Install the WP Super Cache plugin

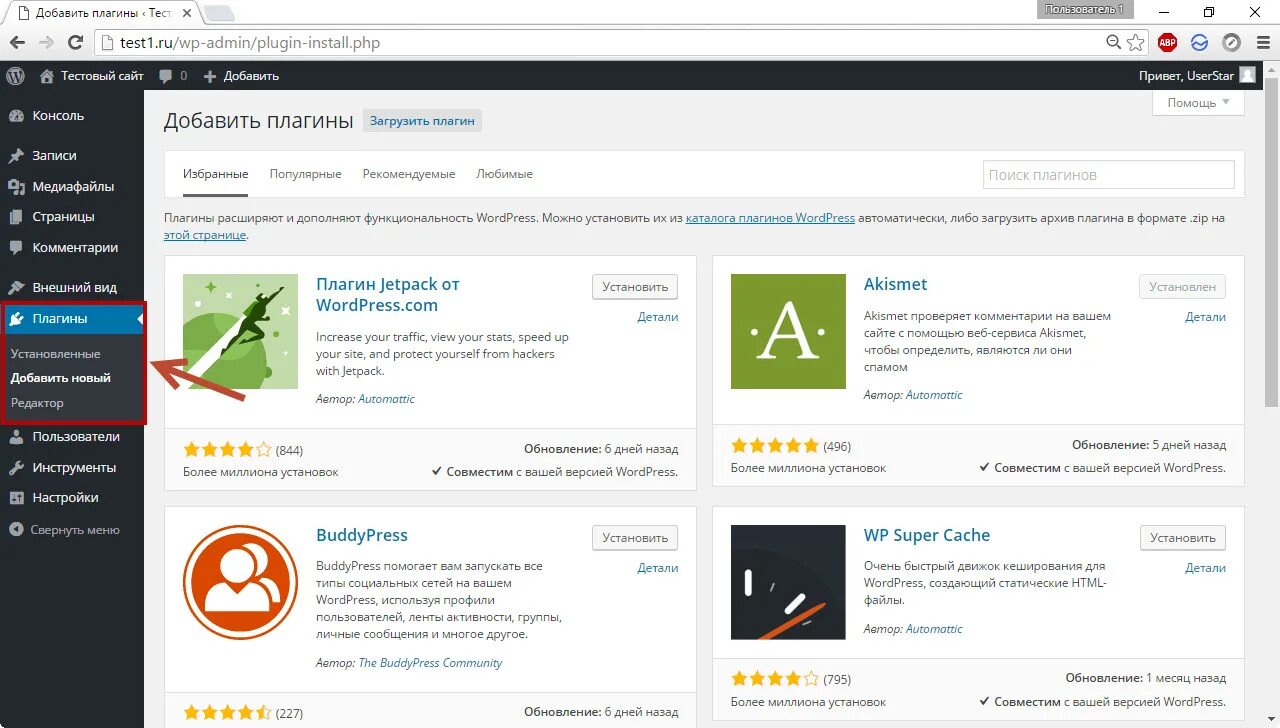click(x=1182, y=537)
